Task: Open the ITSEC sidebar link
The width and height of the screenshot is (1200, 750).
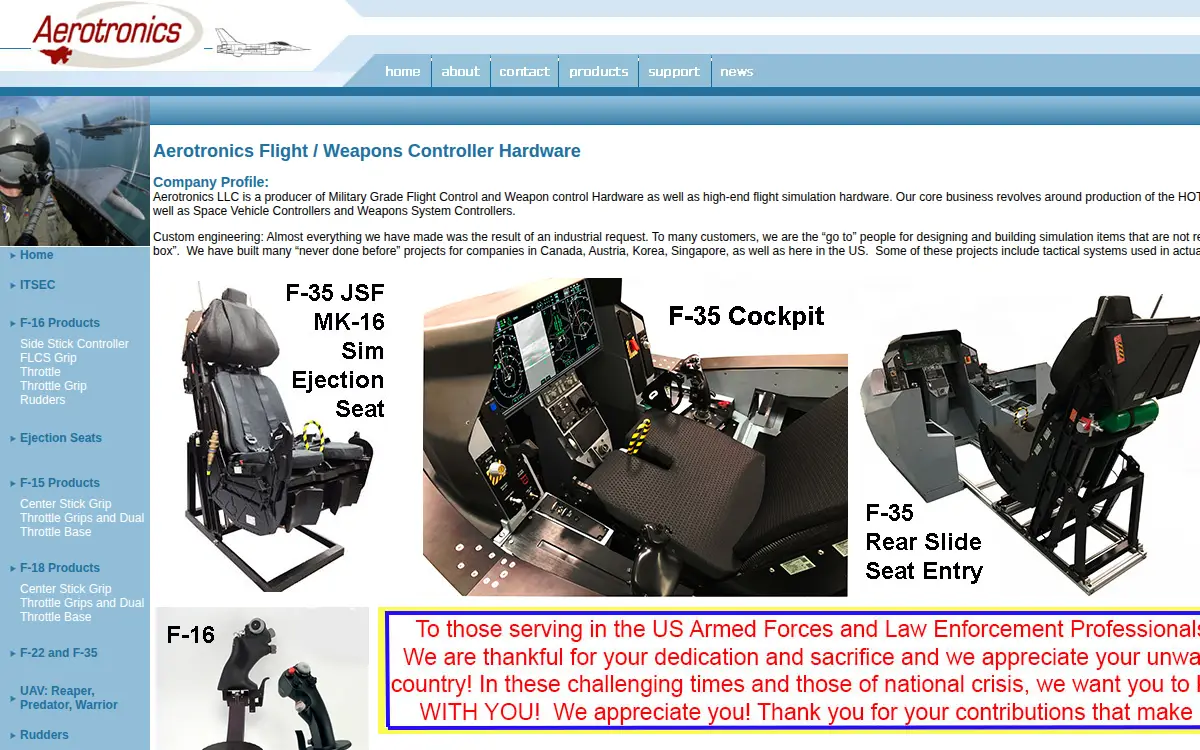Action: [38, 285]
